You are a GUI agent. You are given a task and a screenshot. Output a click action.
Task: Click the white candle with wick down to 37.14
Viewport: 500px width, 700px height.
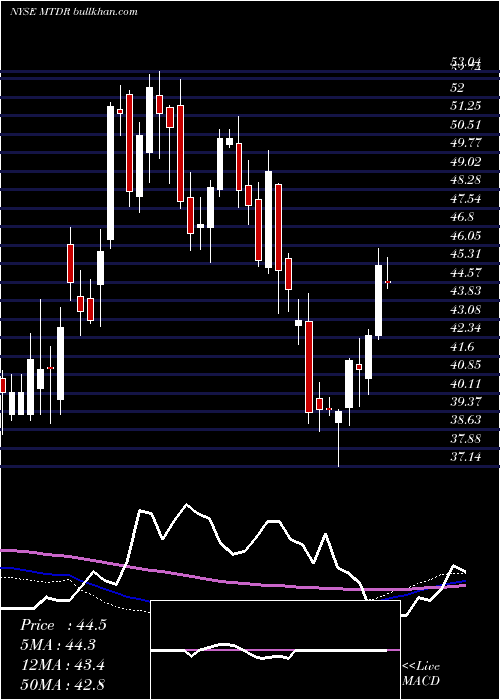338,417
